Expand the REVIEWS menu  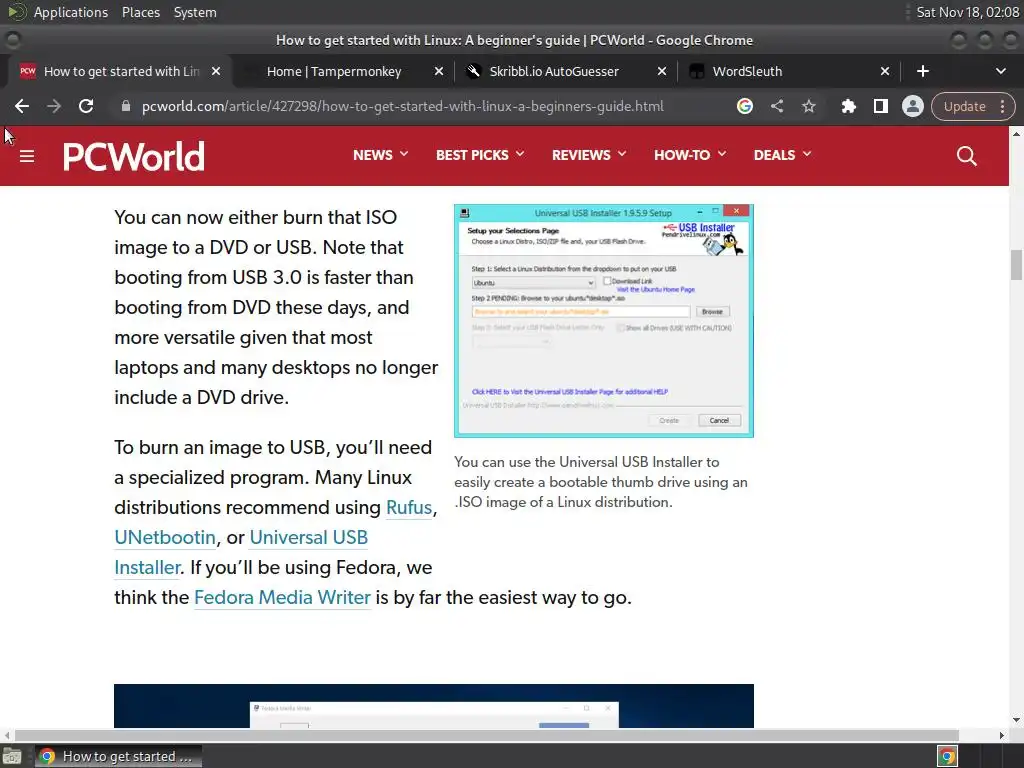click(588, 155)
